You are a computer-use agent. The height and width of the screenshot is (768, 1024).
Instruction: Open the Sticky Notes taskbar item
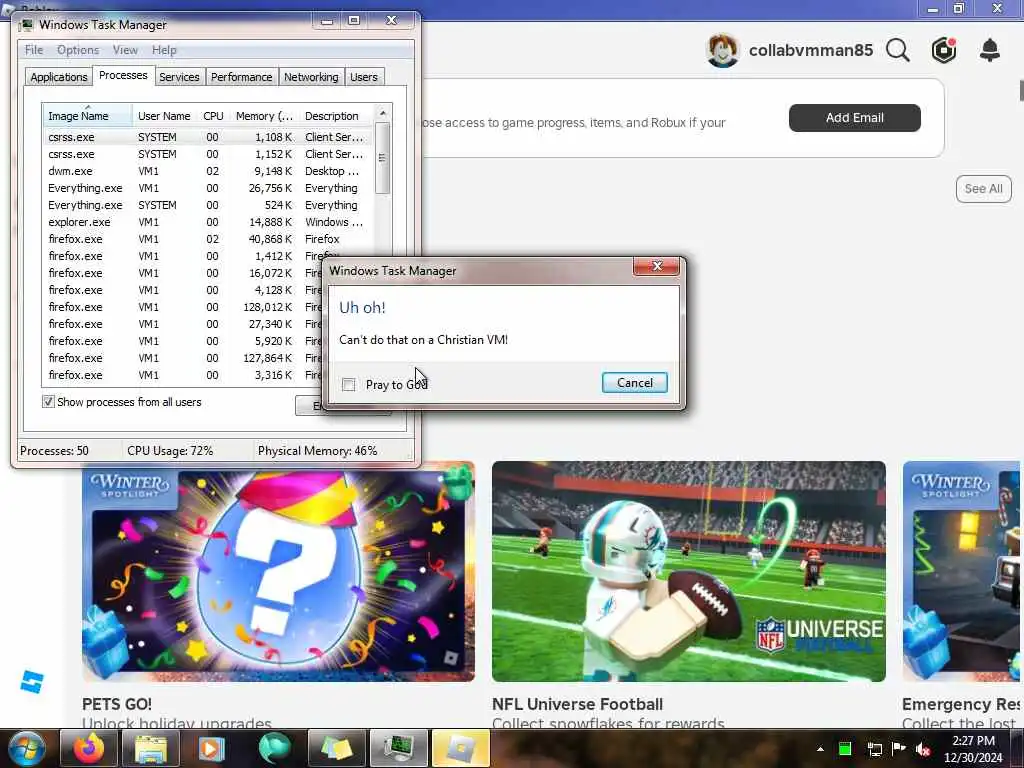(x=336, y=748)
